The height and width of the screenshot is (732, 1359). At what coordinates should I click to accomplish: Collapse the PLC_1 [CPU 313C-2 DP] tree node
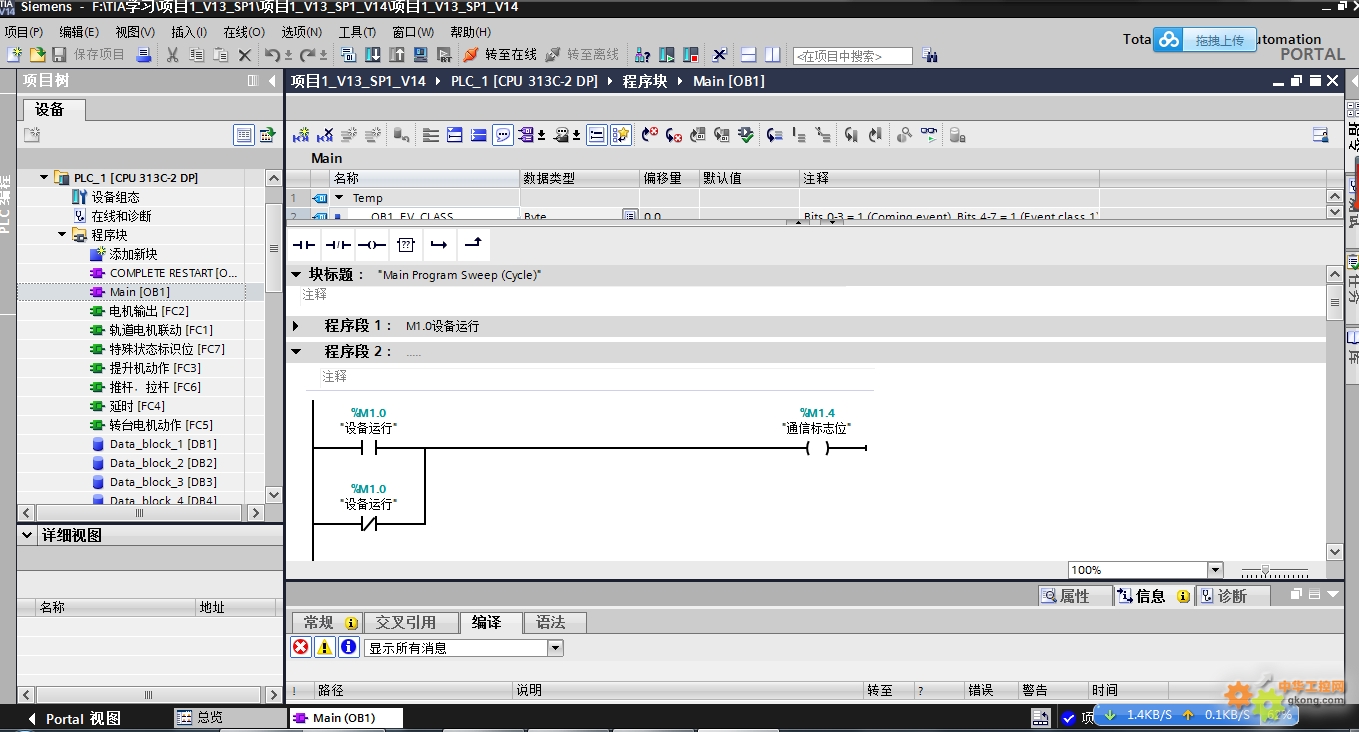coord(44,178)
